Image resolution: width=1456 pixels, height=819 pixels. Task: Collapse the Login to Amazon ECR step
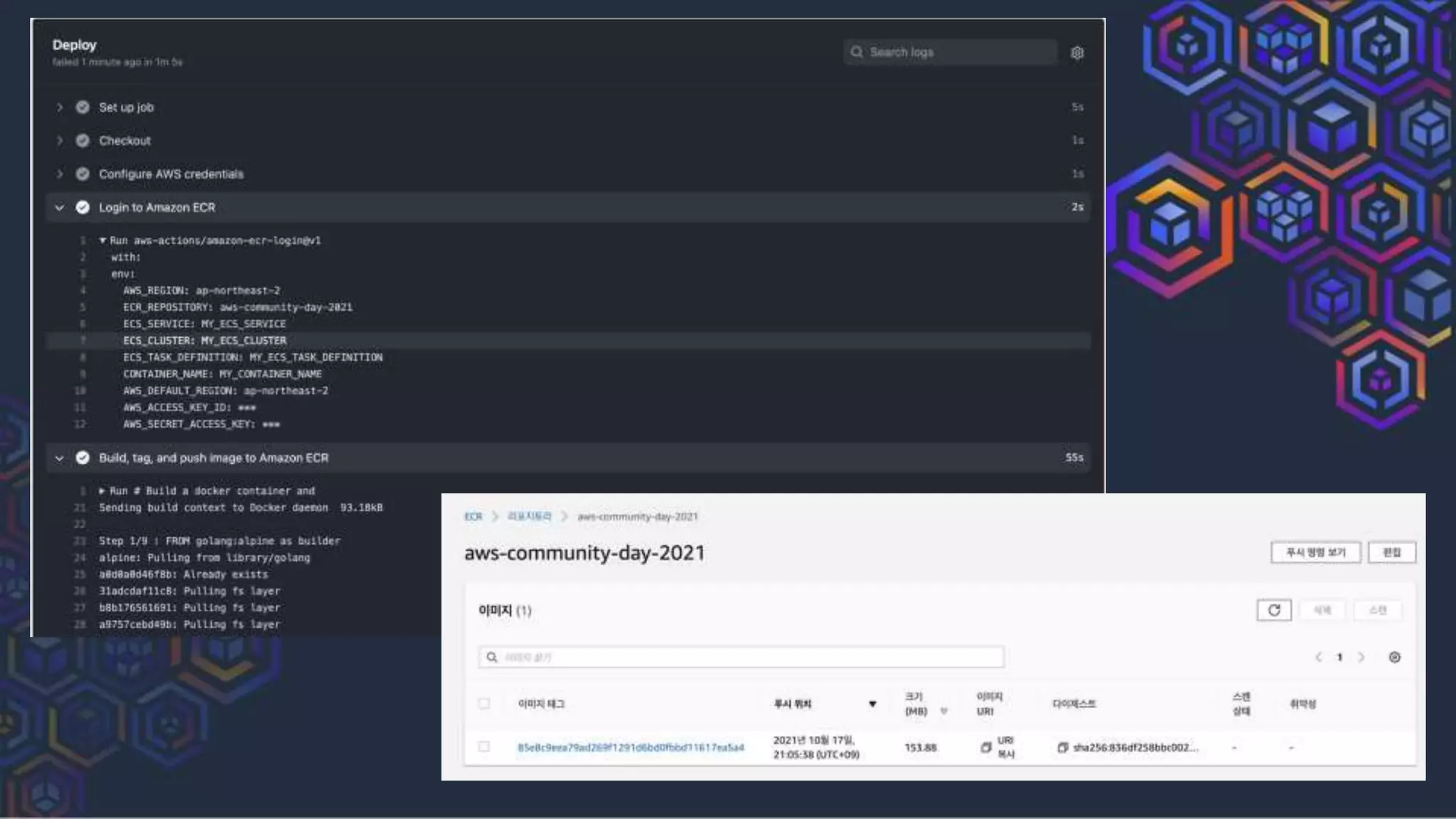pos(60,208)
